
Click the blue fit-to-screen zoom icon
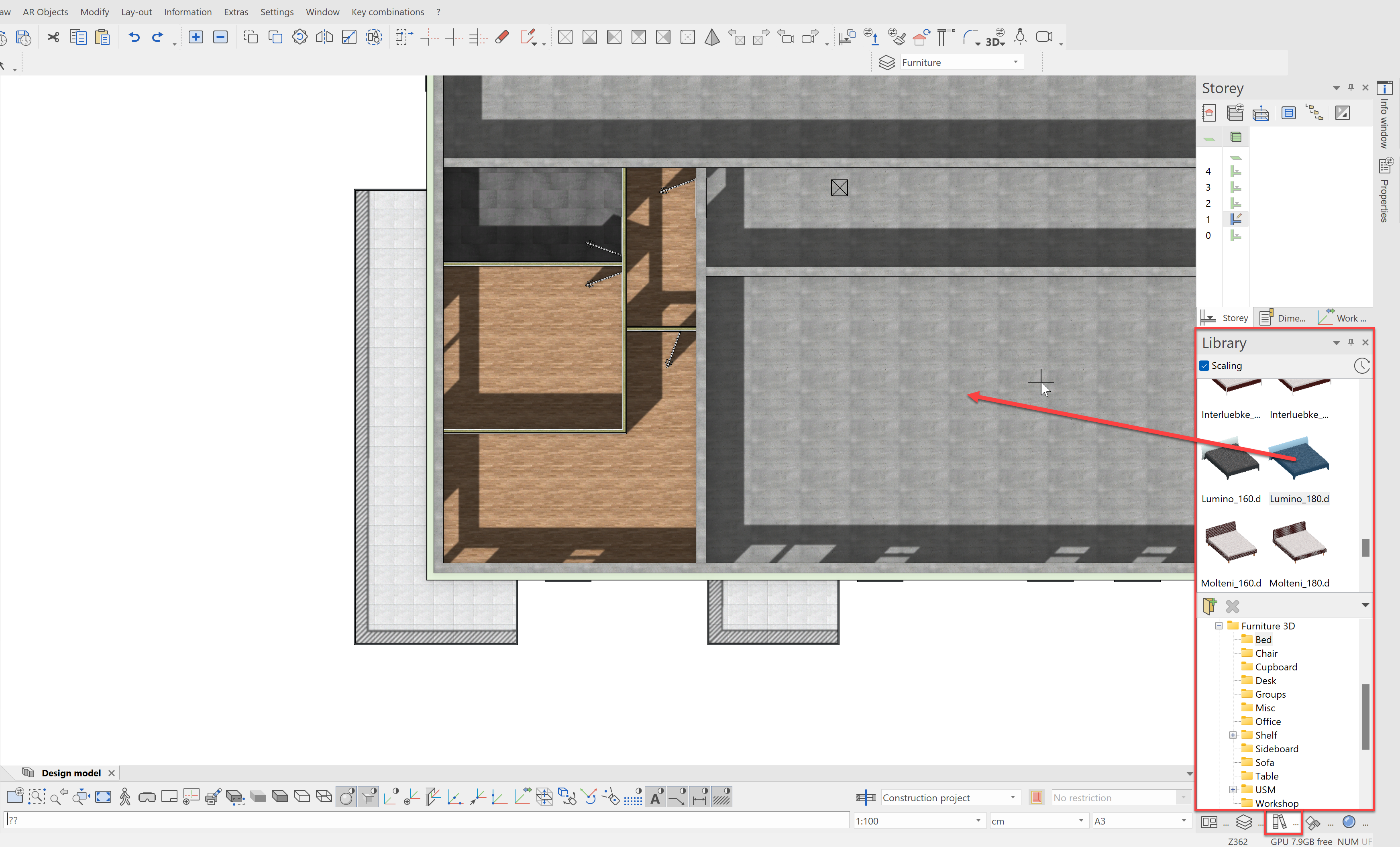tap(104, 798)
